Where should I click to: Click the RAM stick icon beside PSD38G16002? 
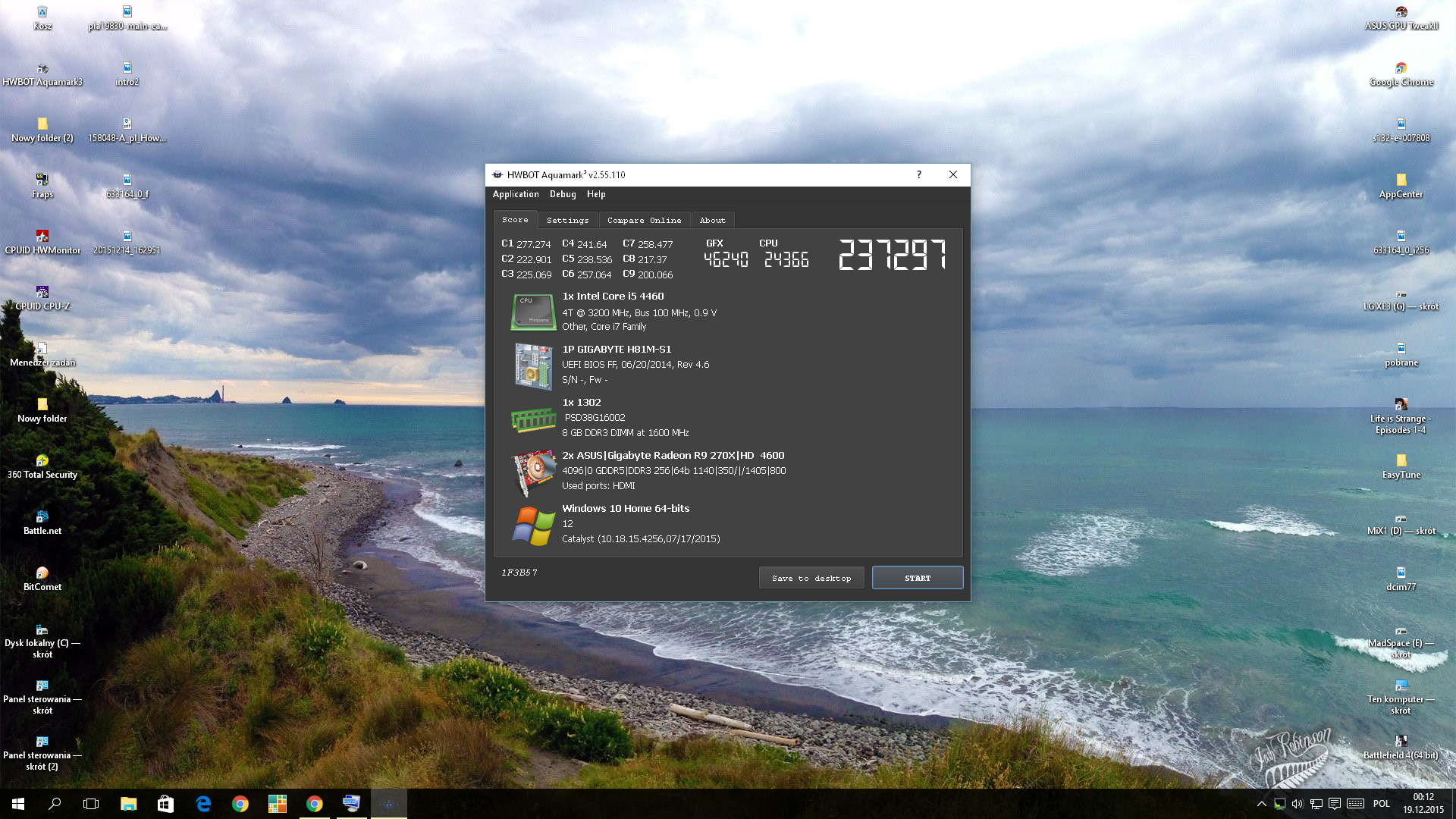[533, 419]
